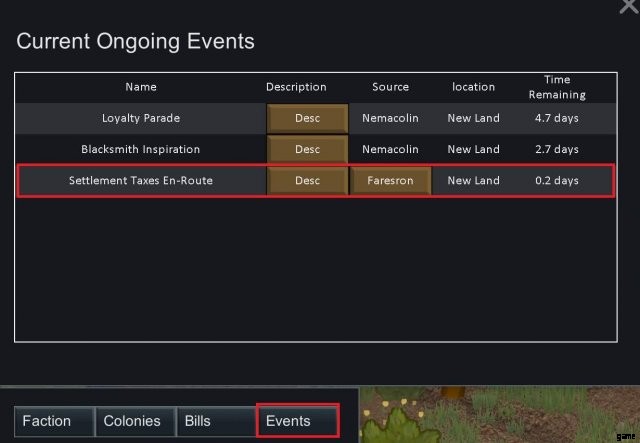The image size is (640, 443).
Task: Close the Current Ongoing Events window
Action: click(x=627, y=6)
